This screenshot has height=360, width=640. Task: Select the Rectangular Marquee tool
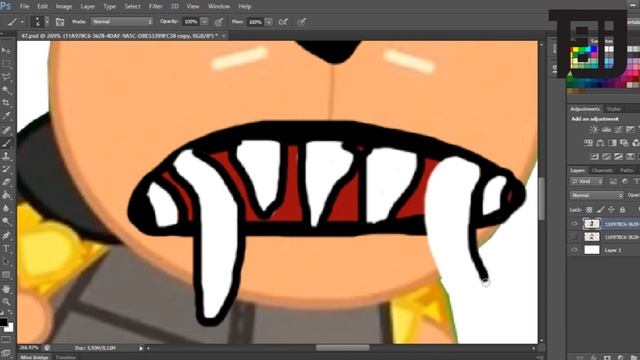pyautogui.click(x=6, y=64)
